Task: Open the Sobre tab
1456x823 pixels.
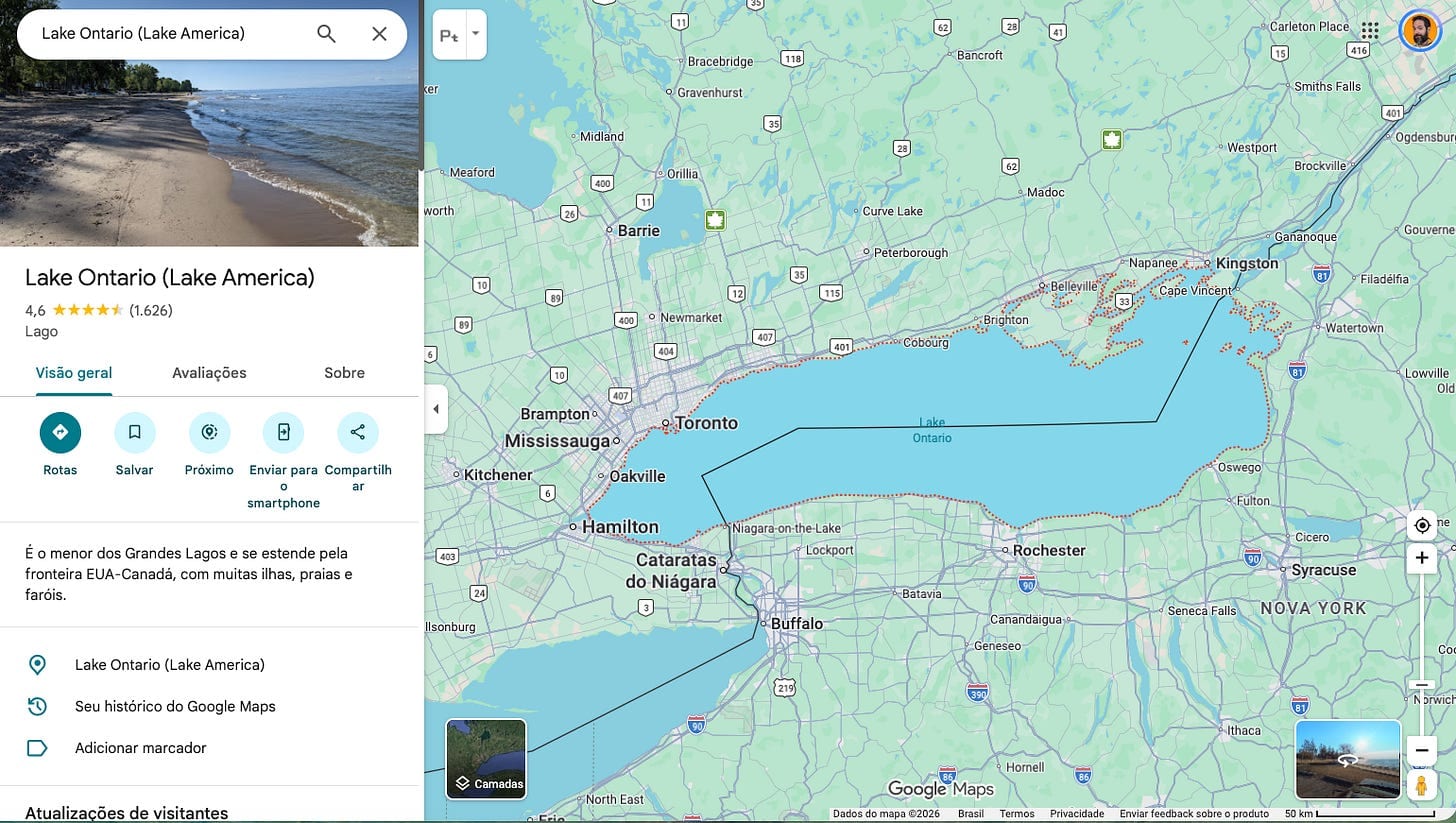Action: click(344, 373)
